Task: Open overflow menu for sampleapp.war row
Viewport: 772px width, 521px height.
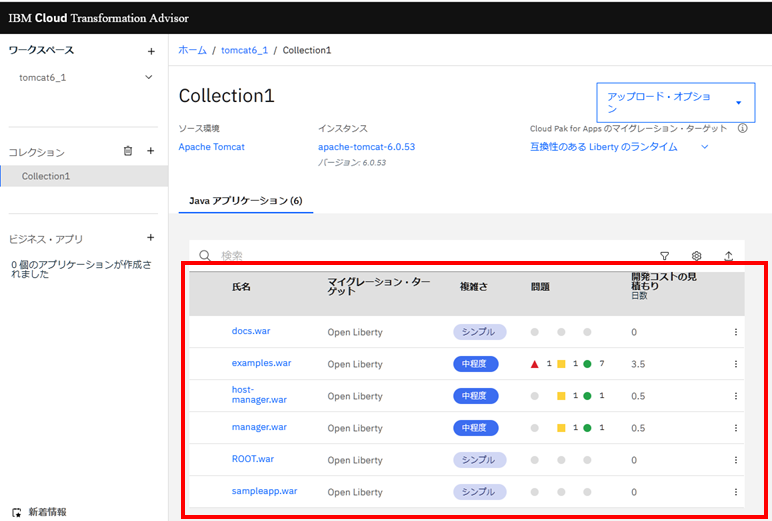Action: tap(736, 492)
